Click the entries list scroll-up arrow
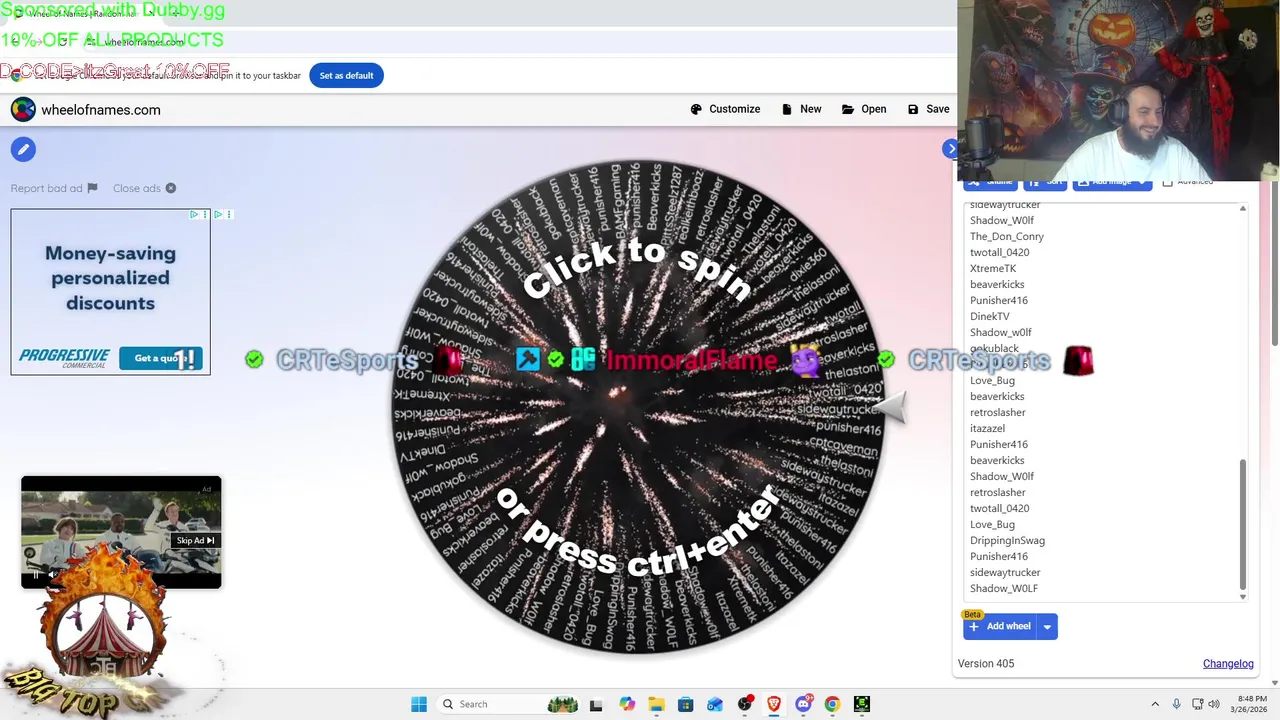Screen dimensions: 1280x720 coord(1243,208)
